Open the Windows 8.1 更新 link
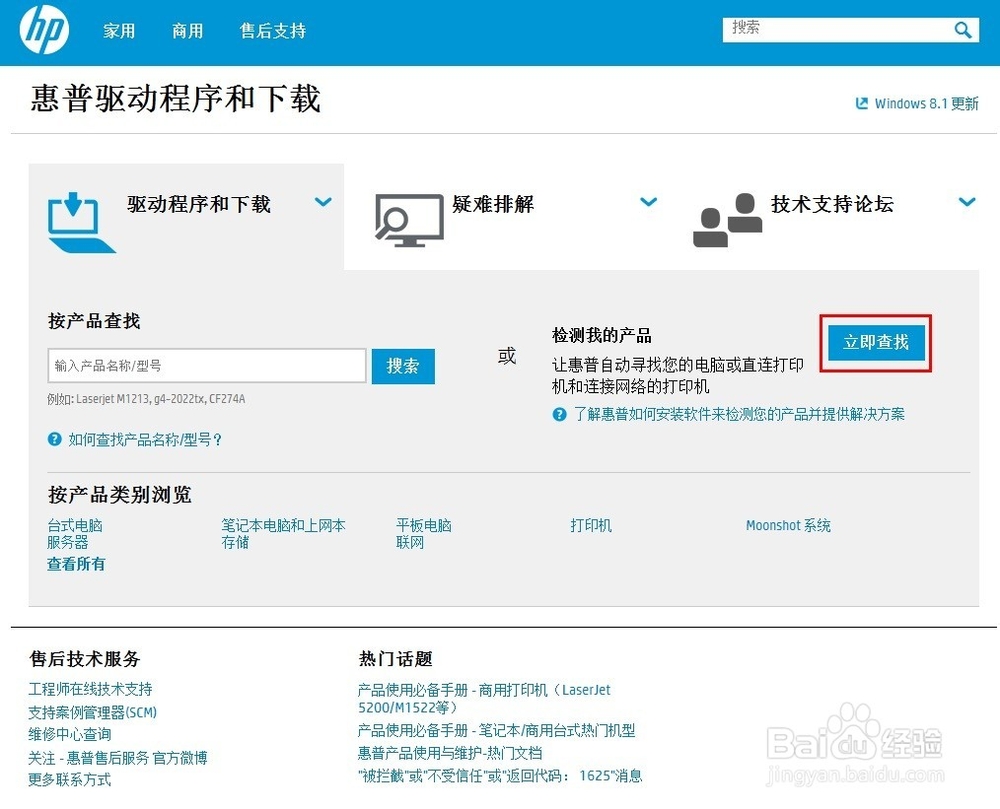Image resolution: width=1000 pixels, height=809 pixels. pos(926,103)
